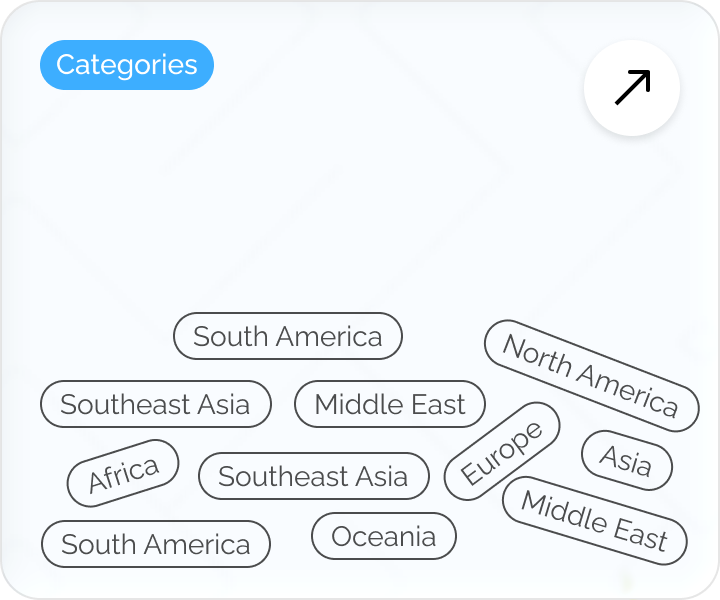This screenshot has height=600, width=720.
Task: Click the diagonal arrow icon button
Action: coord(632,88)
